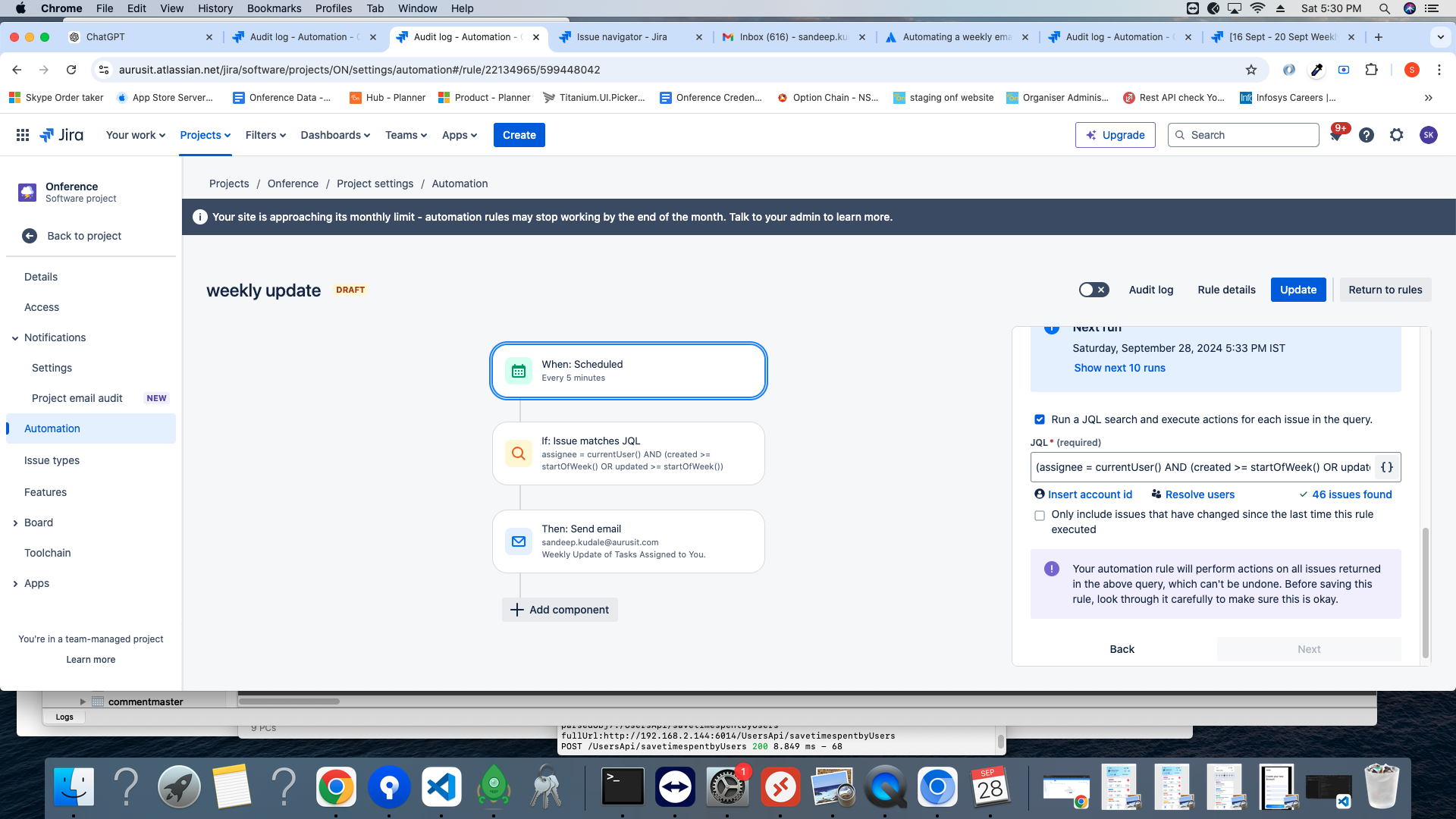Image resolution: width=1456 pixels, height=819 pixels.
Task: Open Jira settings gear icon
Action: coord(1397,135)
